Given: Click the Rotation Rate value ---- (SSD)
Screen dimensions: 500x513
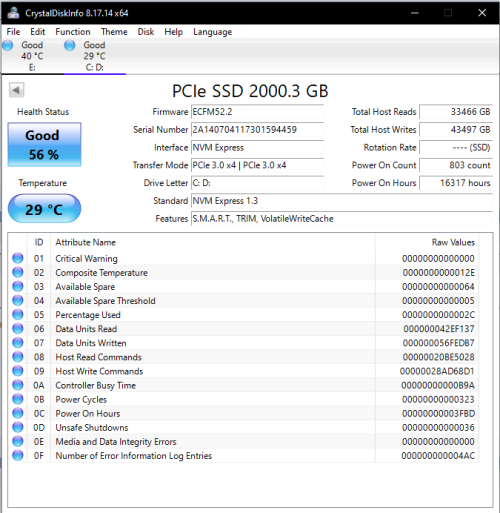Looking at the screenshot, I should coord(456,147).
